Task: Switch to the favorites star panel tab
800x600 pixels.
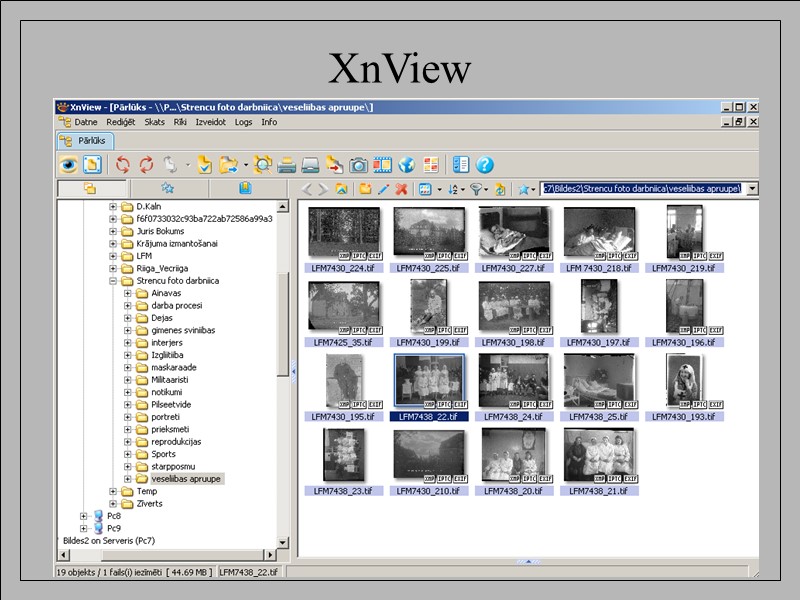Action: coord(167,188)
